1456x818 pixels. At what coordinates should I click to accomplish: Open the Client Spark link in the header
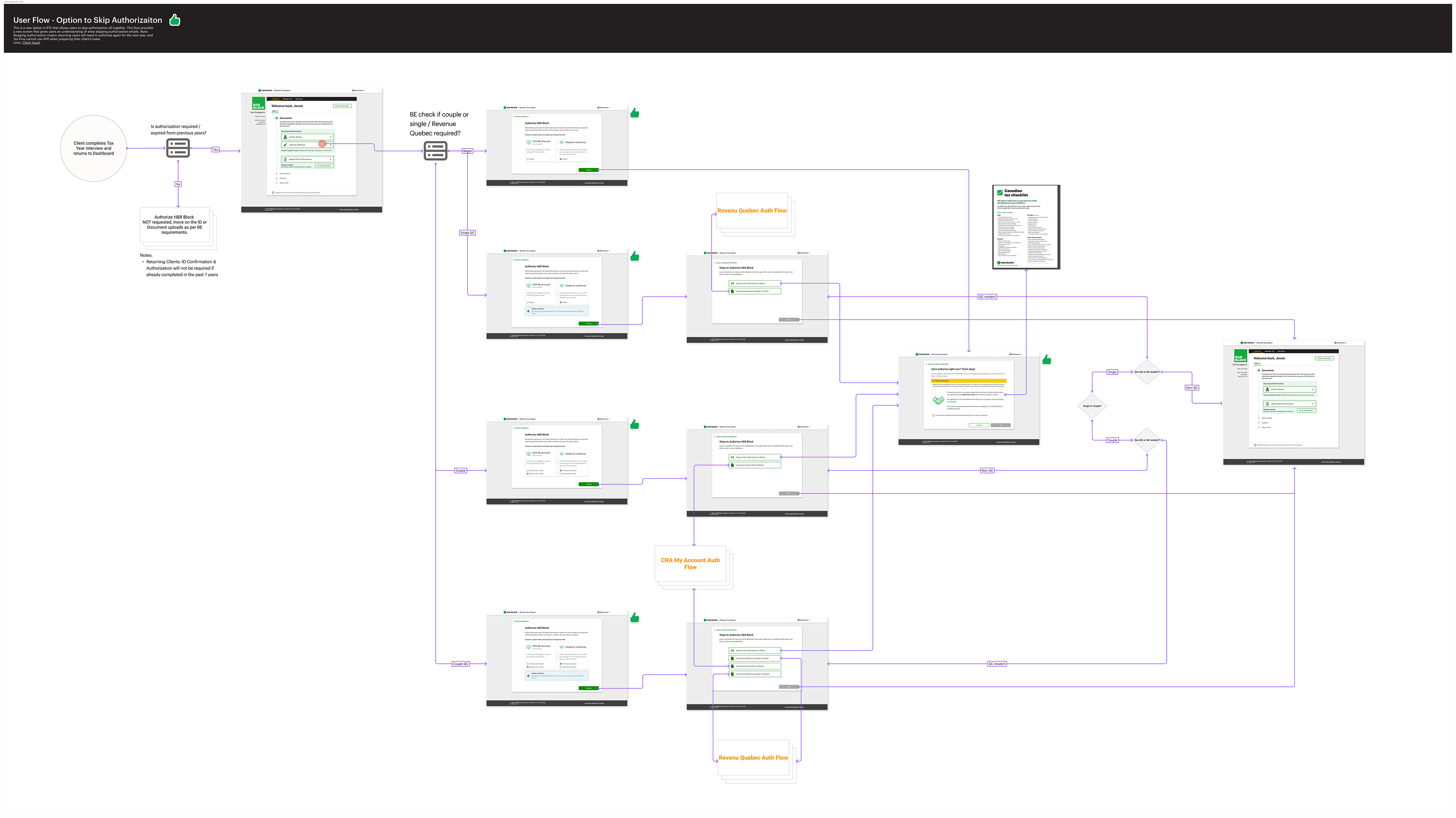31,43
